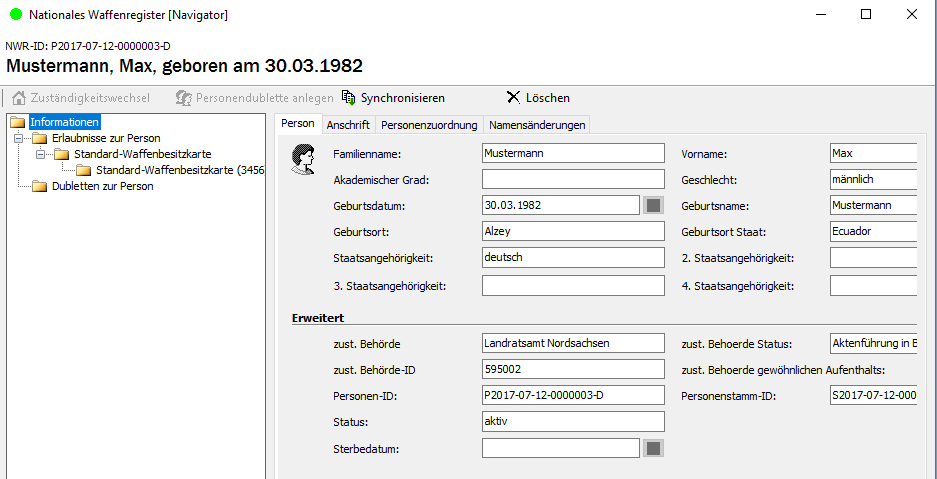Switch to the Anschrift tab
This screenshot has width=937, height=479.
(x=348, y=125)
